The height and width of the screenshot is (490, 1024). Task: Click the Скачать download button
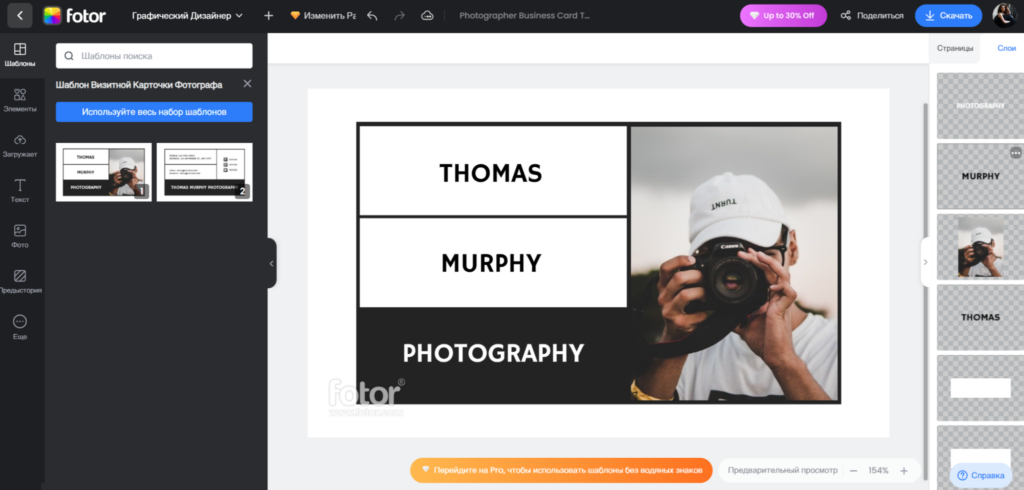949,16
